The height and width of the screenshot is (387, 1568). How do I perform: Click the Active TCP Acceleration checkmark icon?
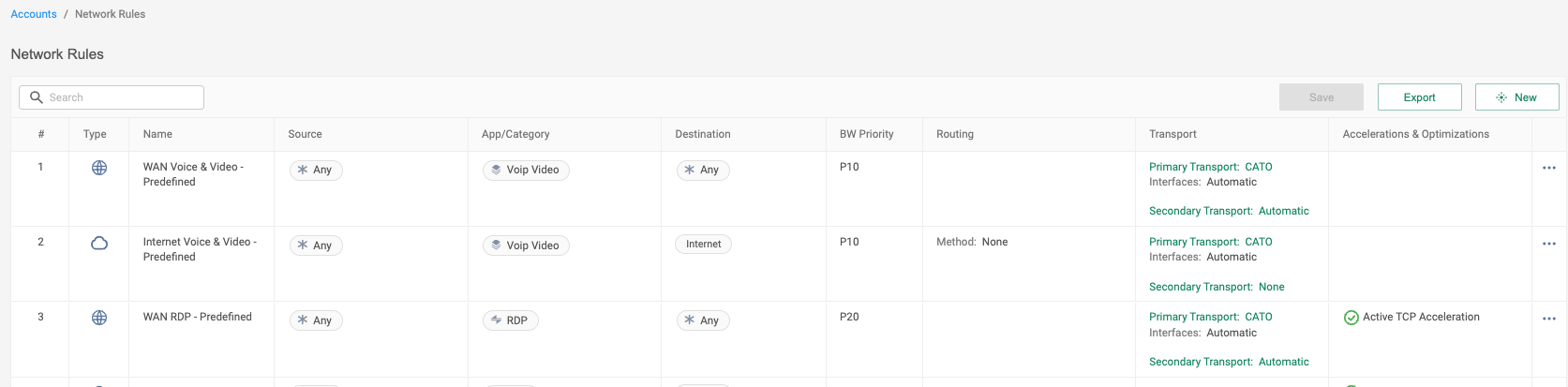(x=1351, y=318)
